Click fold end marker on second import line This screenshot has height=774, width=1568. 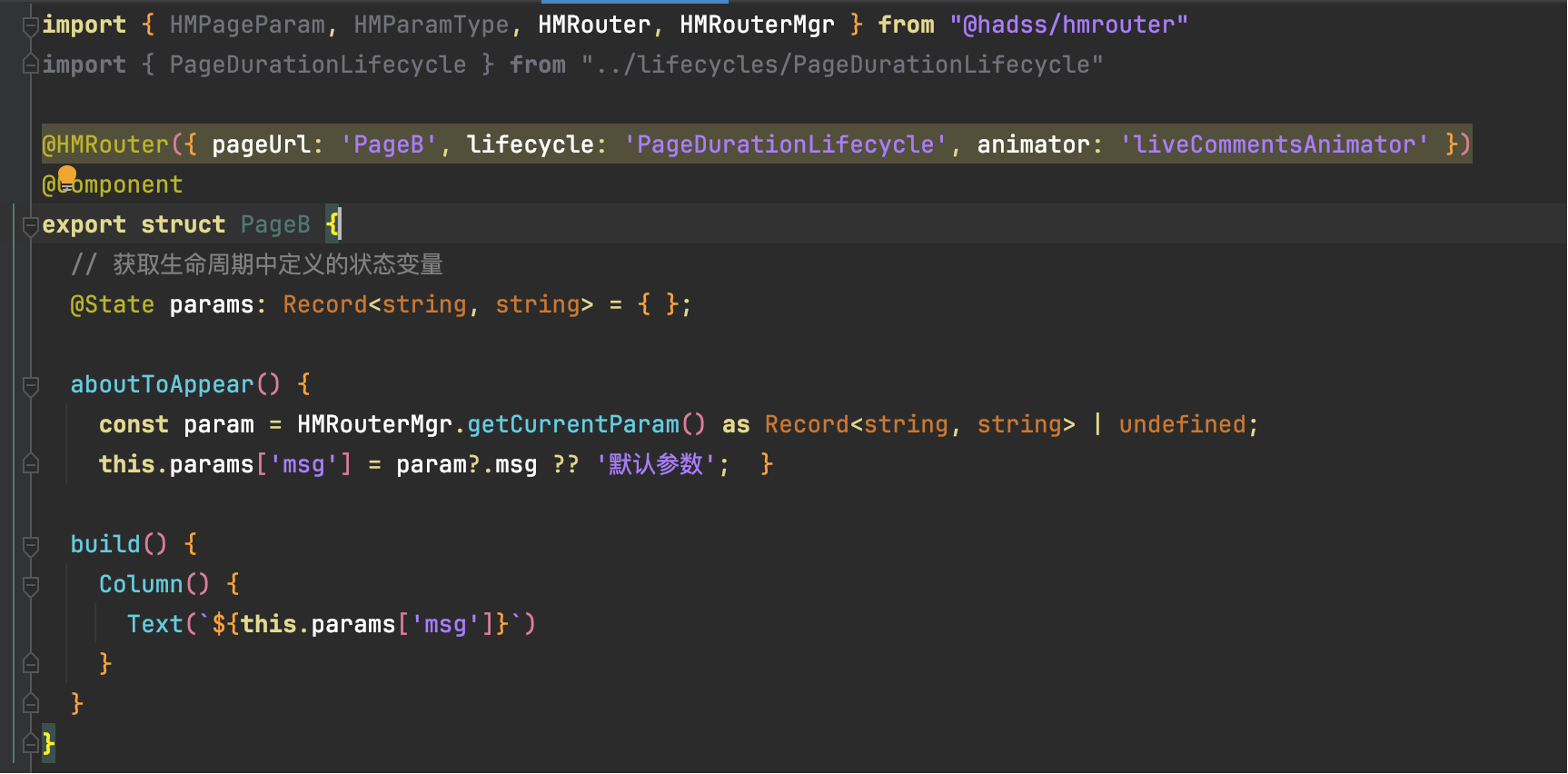pyautogui.click(x=30, y=64)
